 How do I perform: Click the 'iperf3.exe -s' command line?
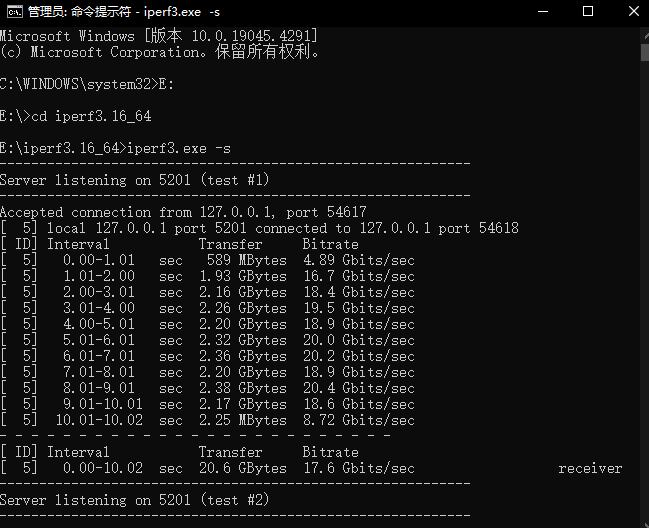pyautogui.click(x=115, y=148)
